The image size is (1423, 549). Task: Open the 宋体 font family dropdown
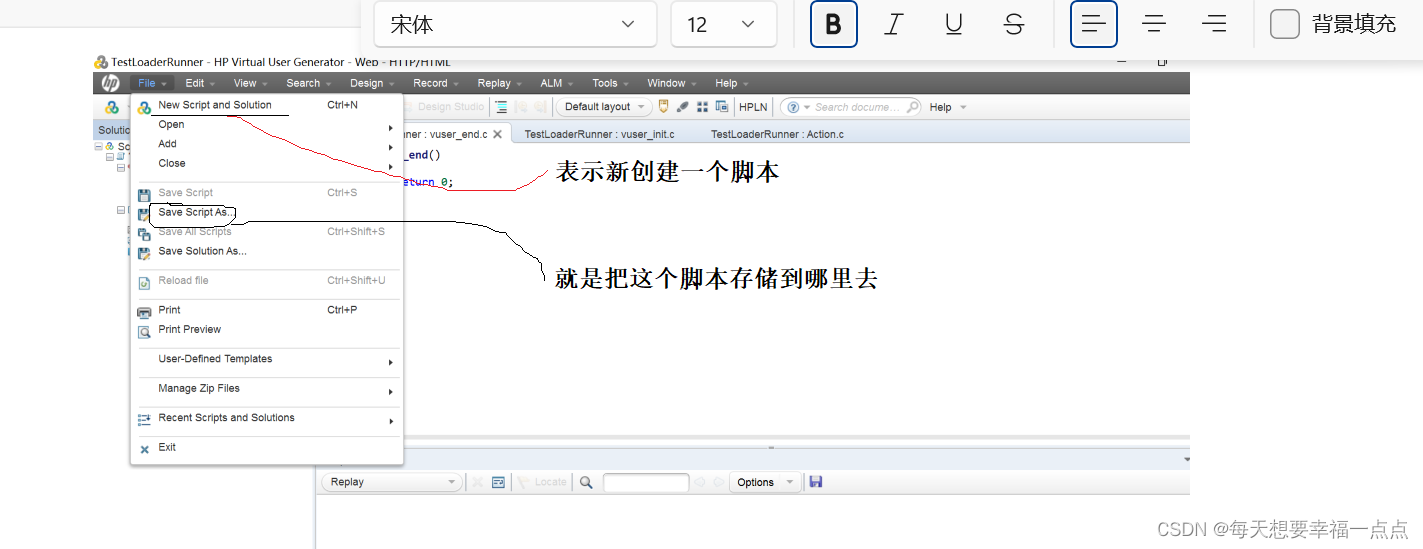(x=515, y=24)
